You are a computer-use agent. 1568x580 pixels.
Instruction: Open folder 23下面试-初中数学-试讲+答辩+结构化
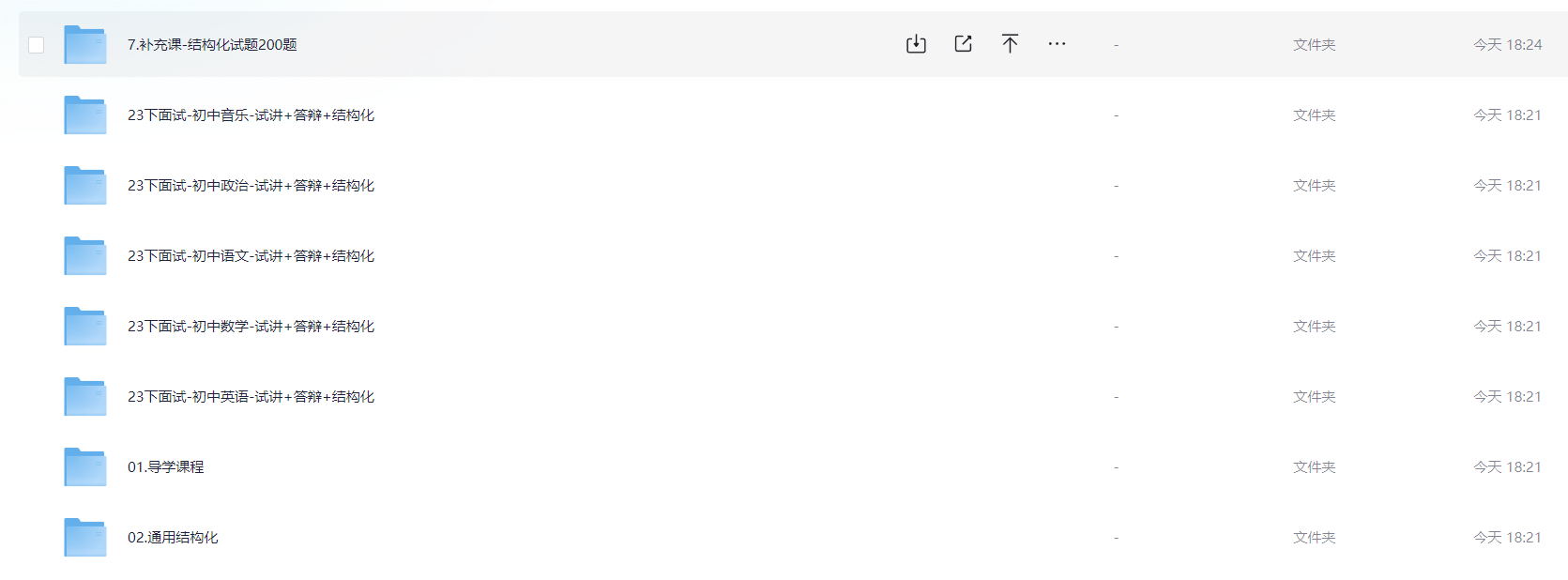(251, 327)
